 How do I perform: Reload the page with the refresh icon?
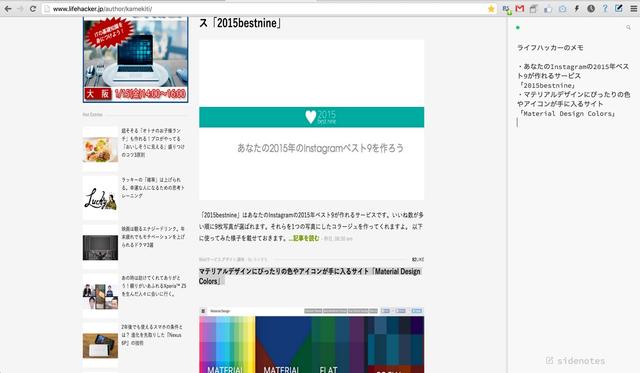33,9
